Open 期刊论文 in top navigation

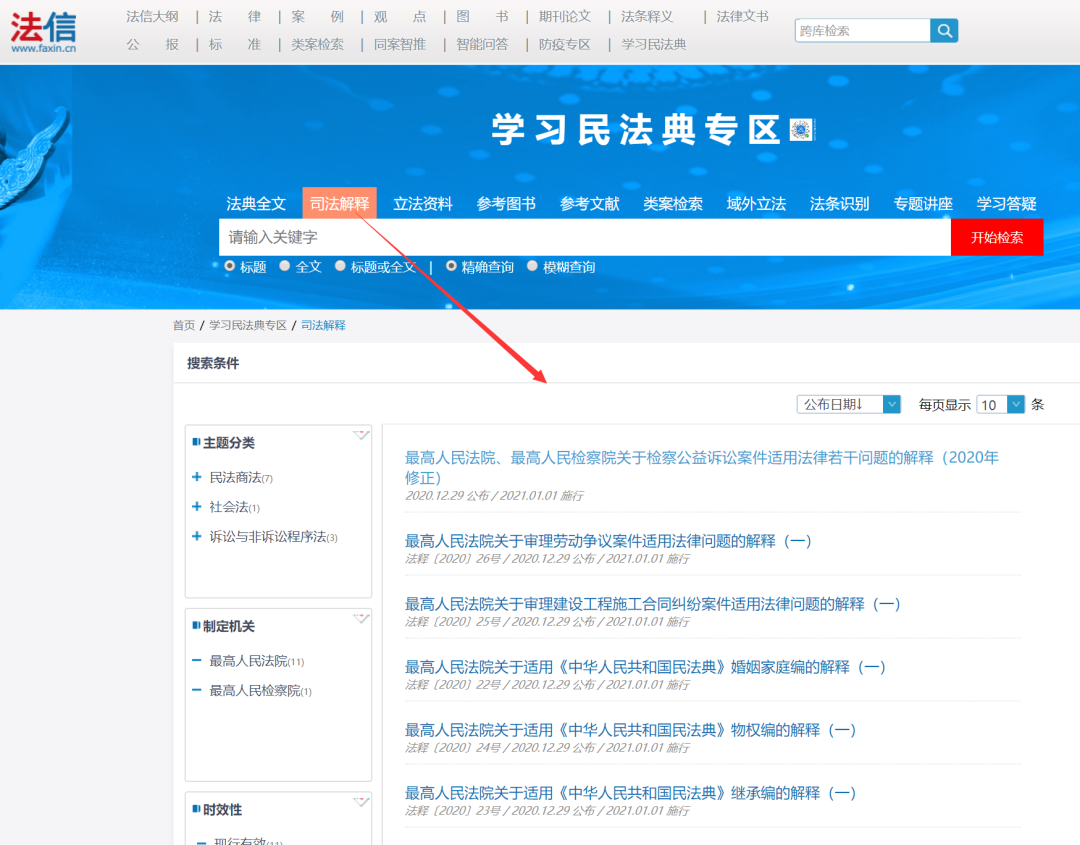point(565,17)
